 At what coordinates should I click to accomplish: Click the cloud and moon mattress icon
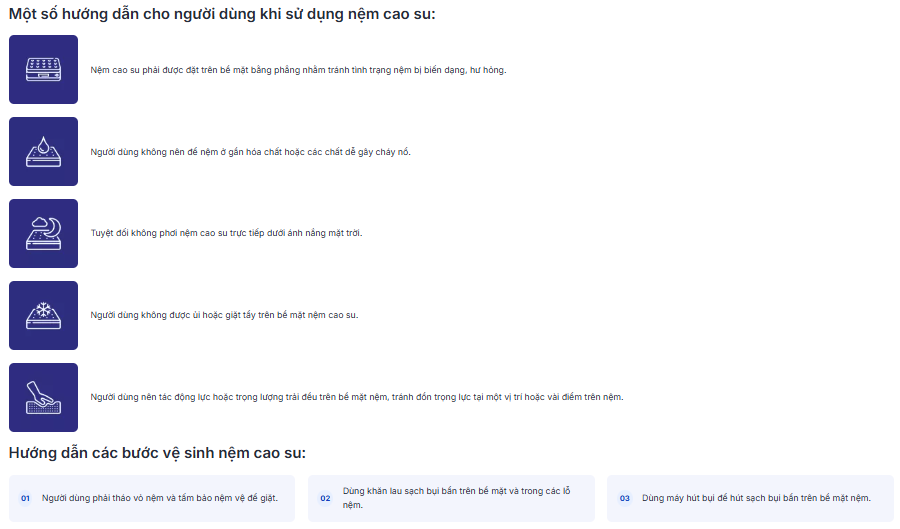[x=43, y=234]
